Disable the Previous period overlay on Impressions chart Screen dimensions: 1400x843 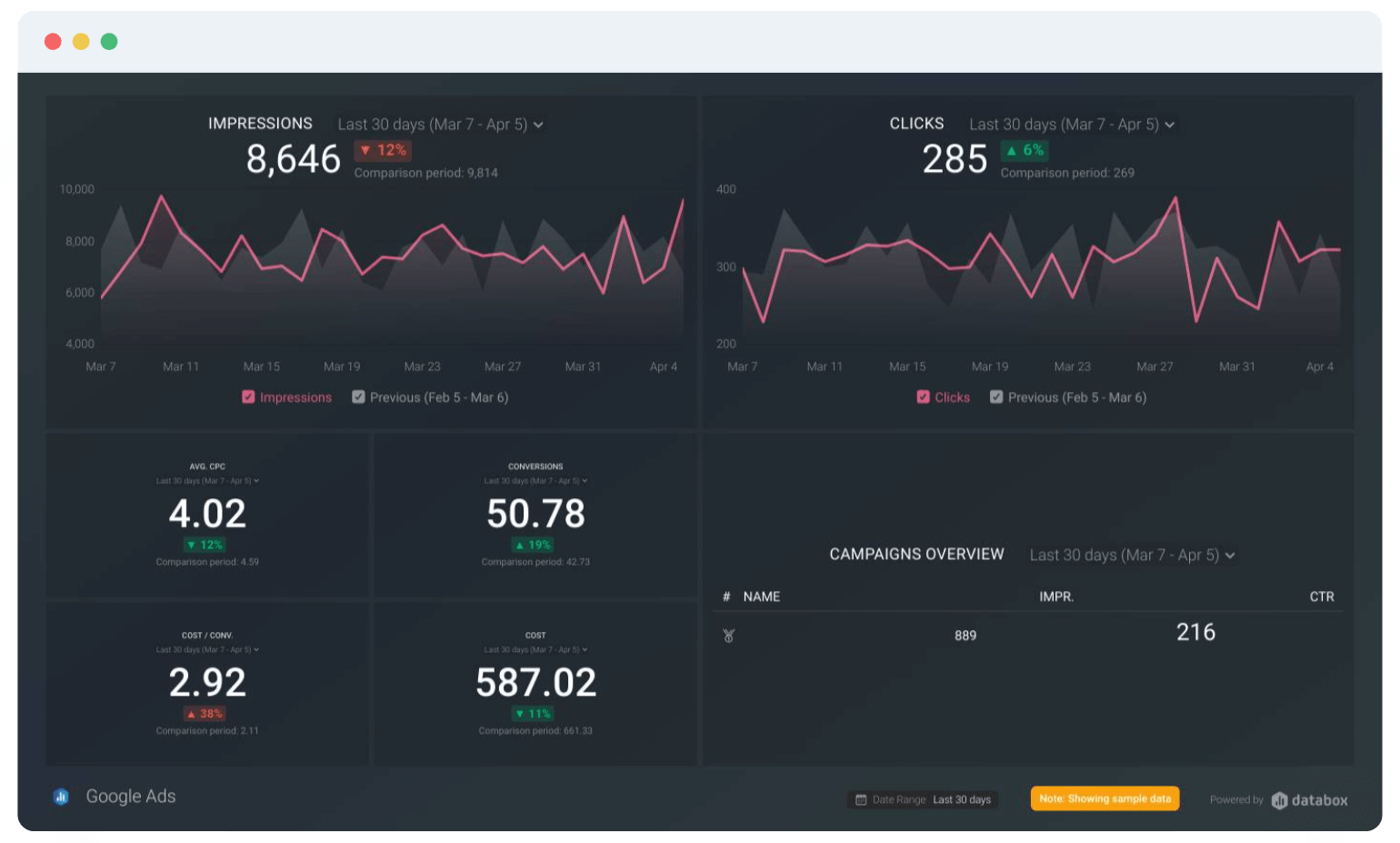click(x=358, y=396)
